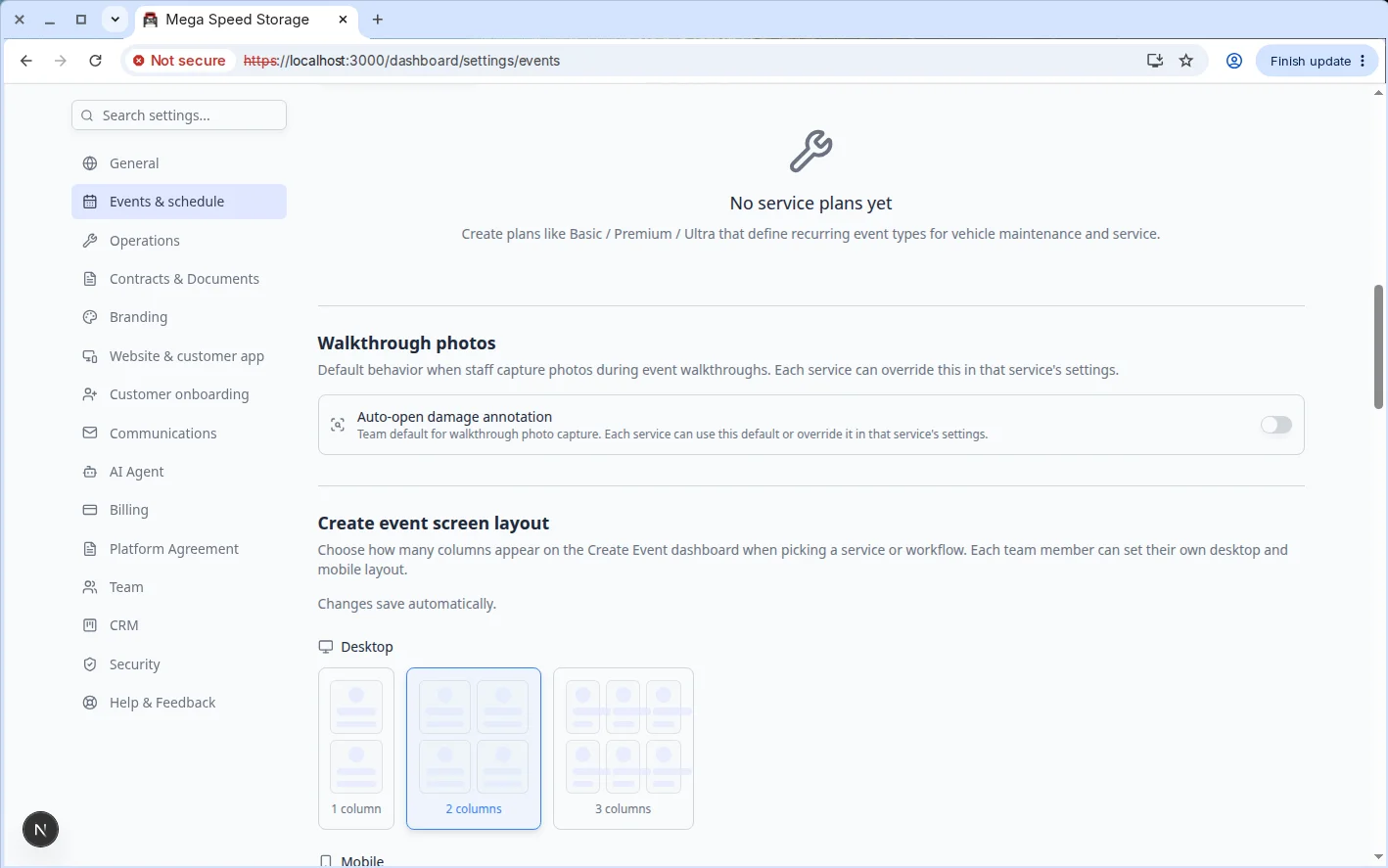Open the tab search dropdown arrow
Screen dimensions: 1388x868
116,20
